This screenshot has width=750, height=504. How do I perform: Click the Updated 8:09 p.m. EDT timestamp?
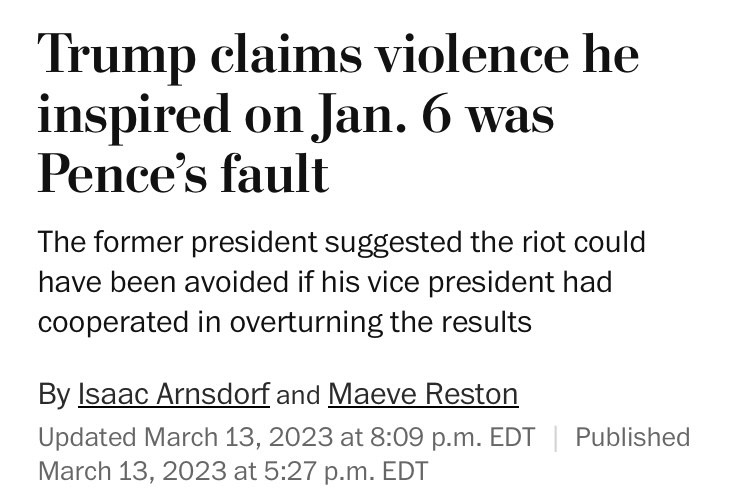286,438
